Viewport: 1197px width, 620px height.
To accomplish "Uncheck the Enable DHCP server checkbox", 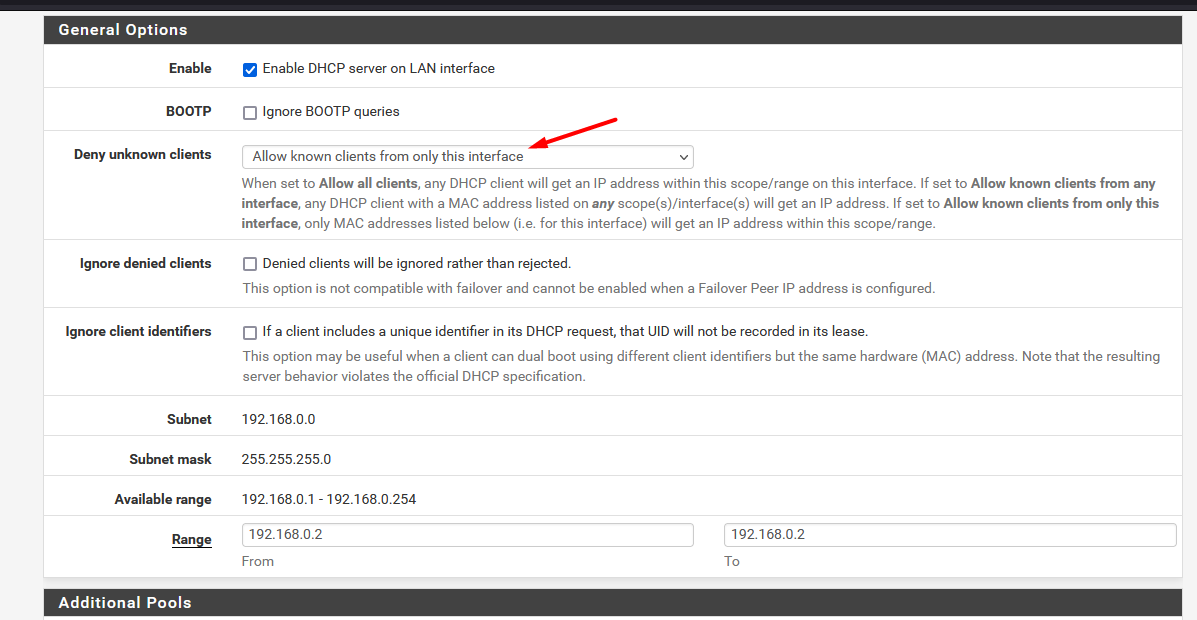I will [250, 70].
